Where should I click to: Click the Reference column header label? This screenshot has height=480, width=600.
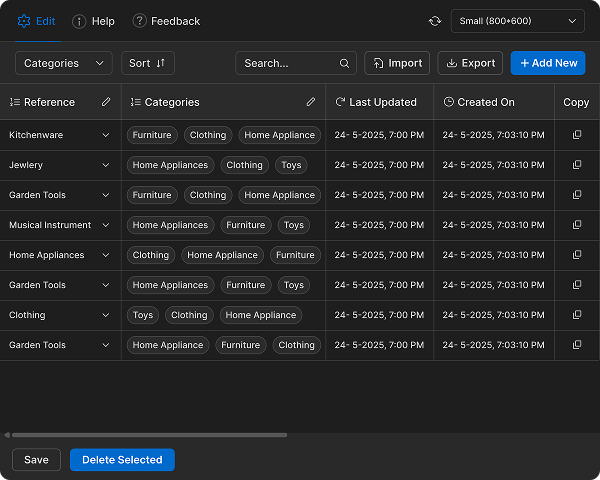(x=49, y=102)
